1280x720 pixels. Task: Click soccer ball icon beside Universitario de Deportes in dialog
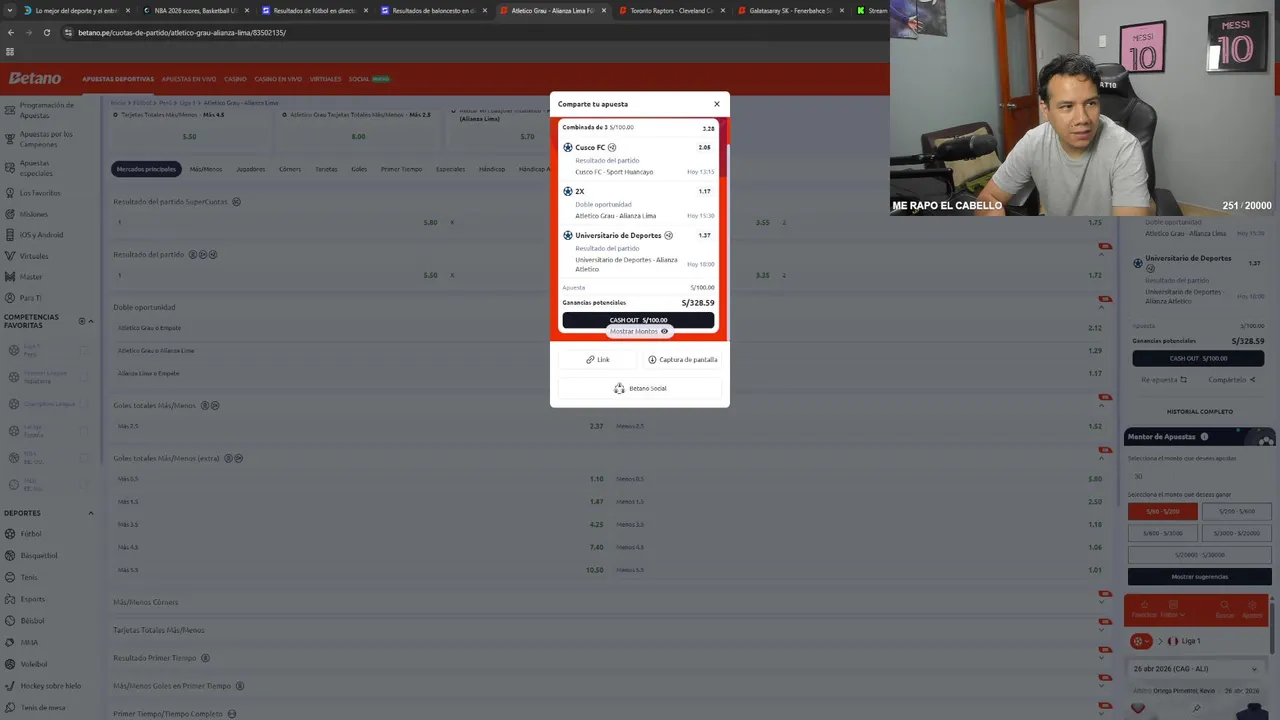568,236
